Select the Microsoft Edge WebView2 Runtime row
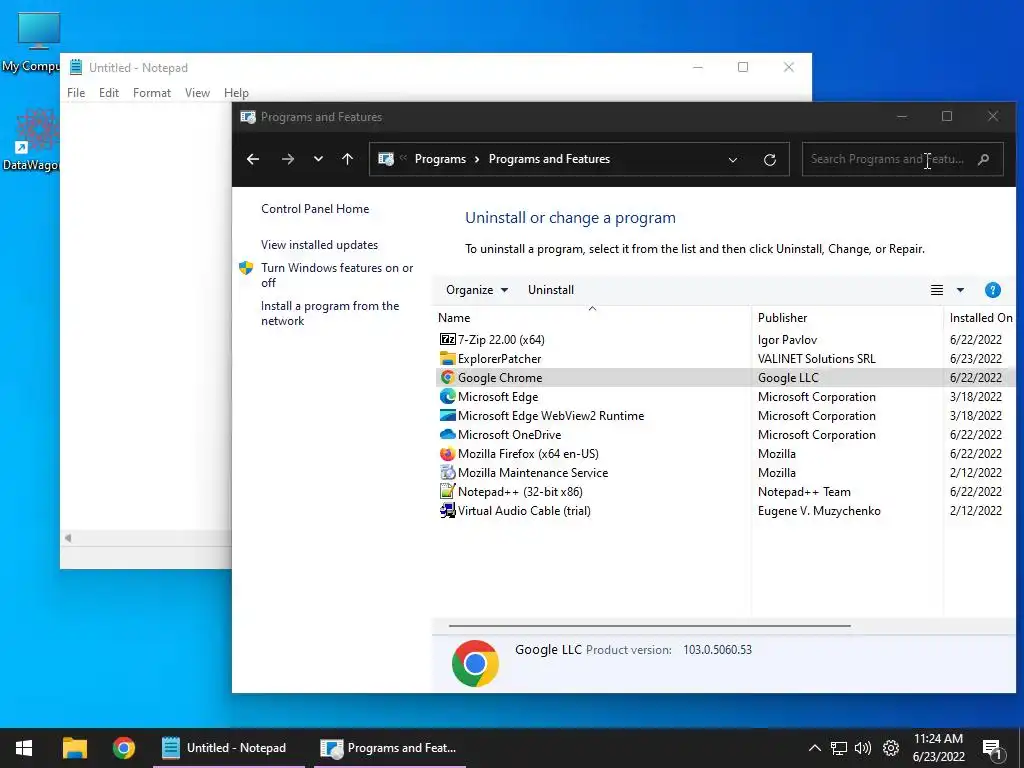The height and width of the screenshot is (768, 1024). tap(725, 415)
